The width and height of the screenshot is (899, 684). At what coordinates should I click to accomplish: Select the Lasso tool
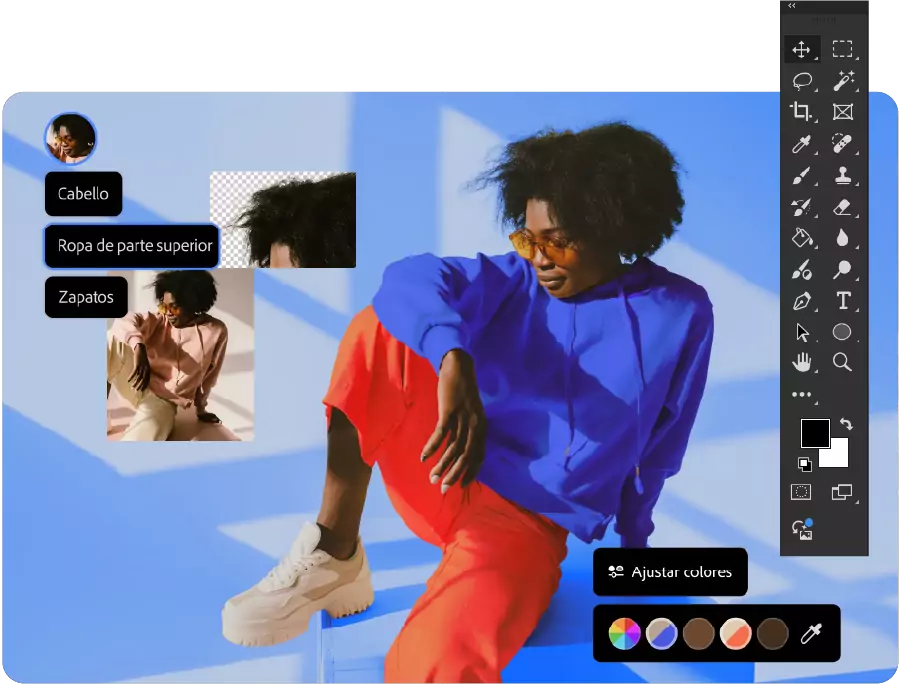pos(801,81)
